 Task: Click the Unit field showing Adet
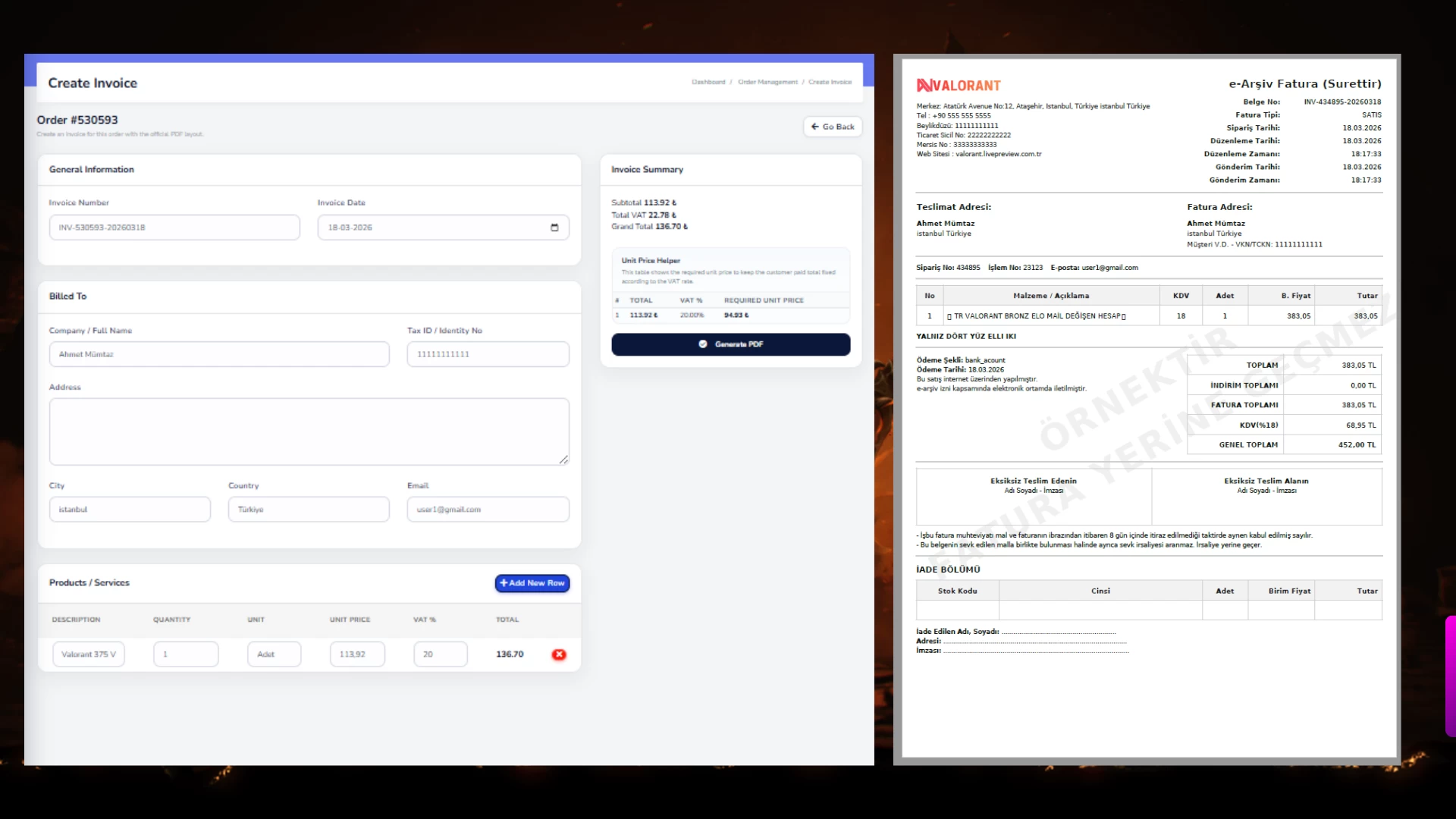click(x=274, y=654)
